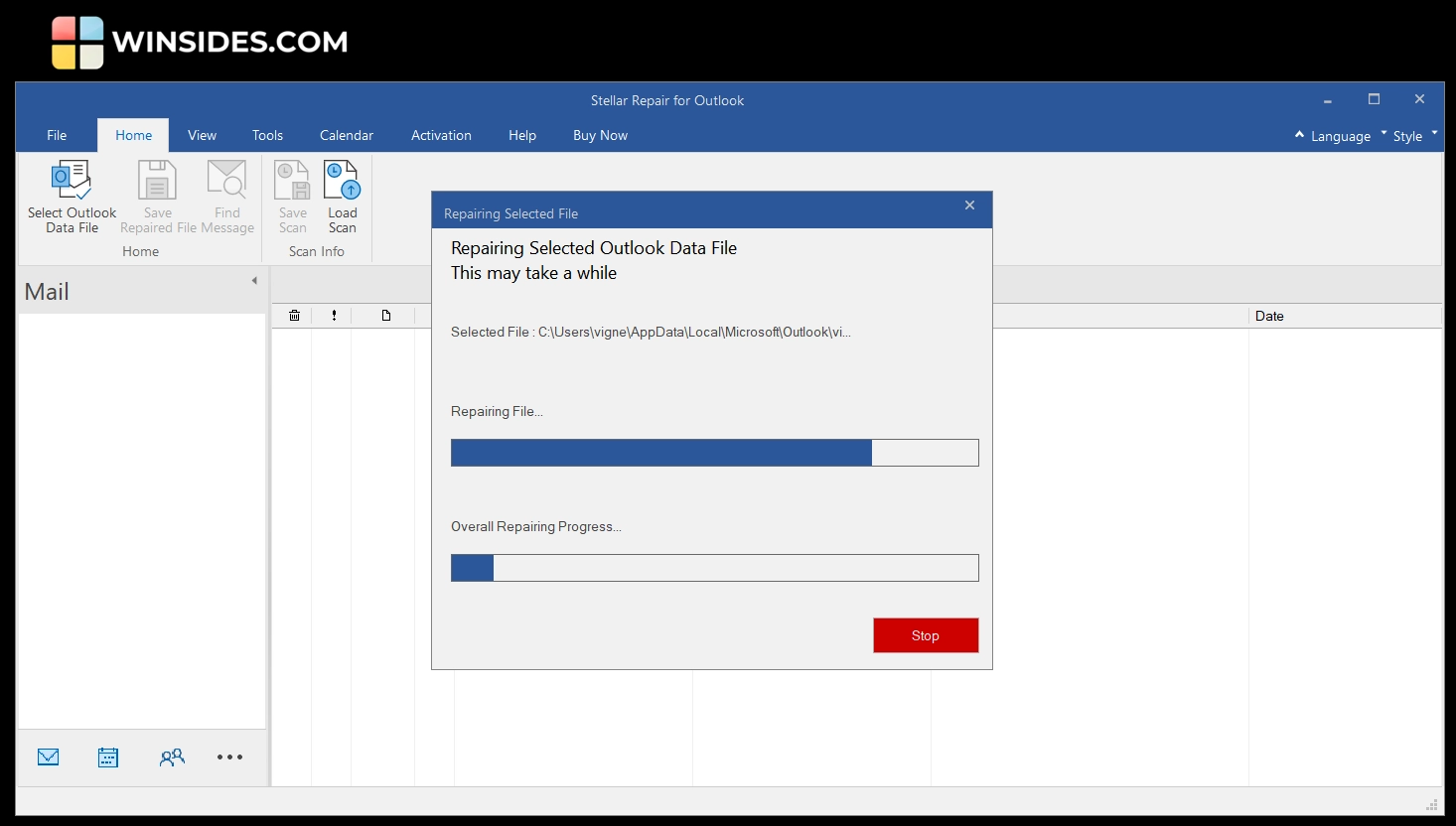Open the Mail view envelope icon
Image resolution: width=1456 pixels, height=826 pixels.
48,757
